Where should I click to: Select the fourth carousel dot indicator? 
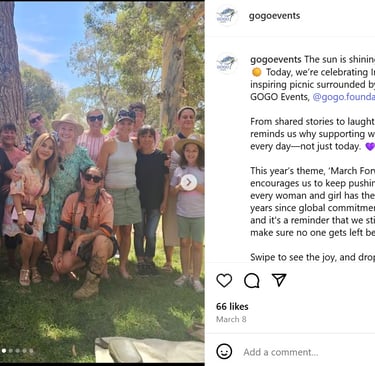click(x=24, y=351)
